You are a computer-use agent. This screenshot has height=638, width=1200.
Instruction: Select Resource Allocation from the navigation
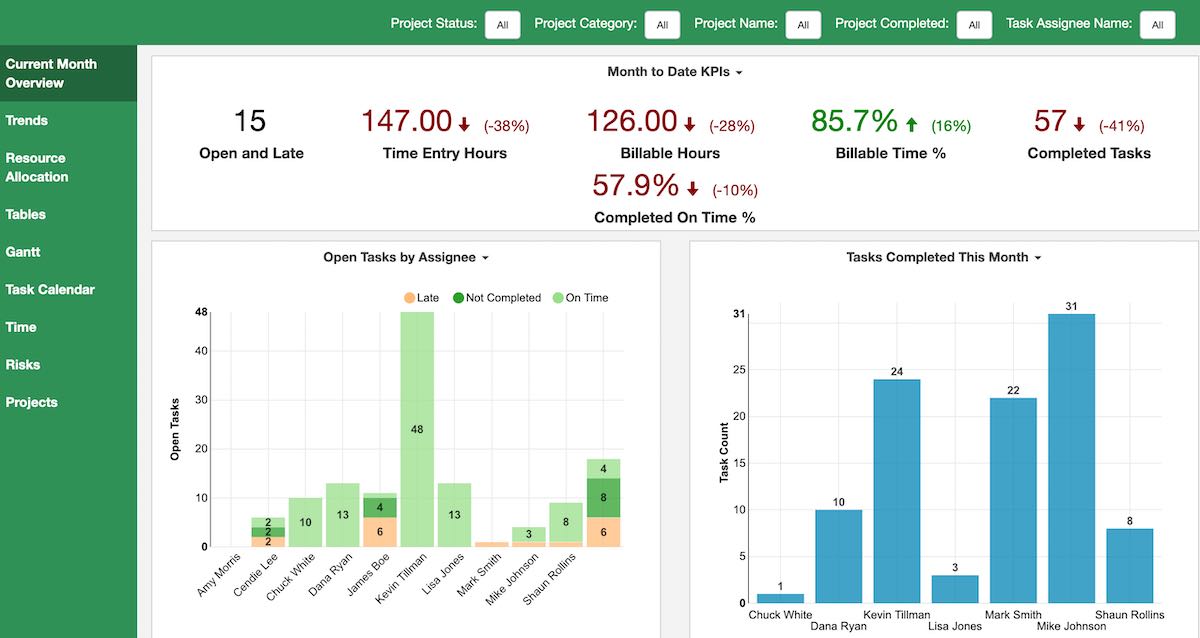[x=35, y=166]
